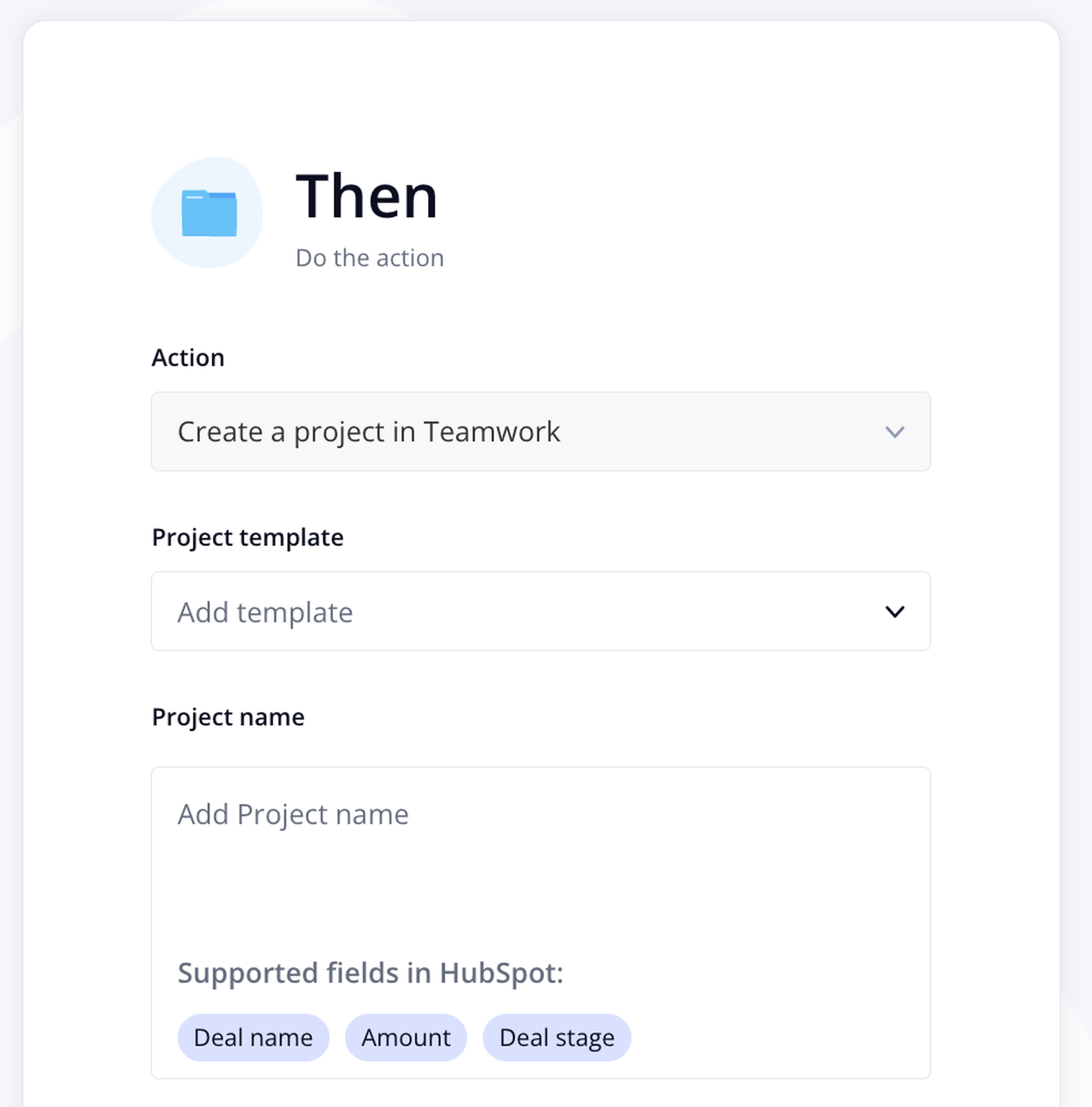
Task: Click the Do the action subtitle
Action: (x=369, y=258)
